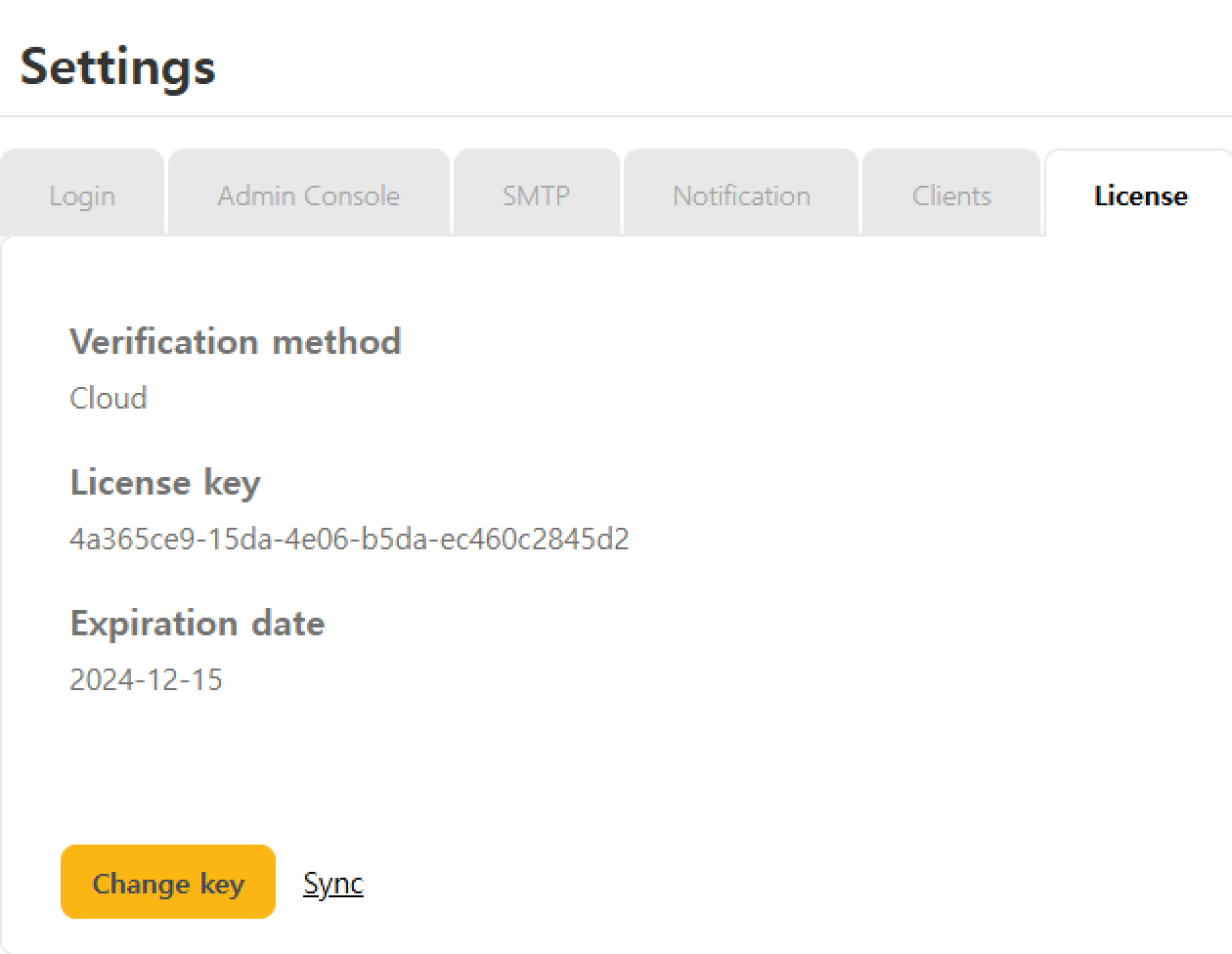Click the word 'method' in Verification method
Screen dimensions: 1232x954
tap(336, 341)
